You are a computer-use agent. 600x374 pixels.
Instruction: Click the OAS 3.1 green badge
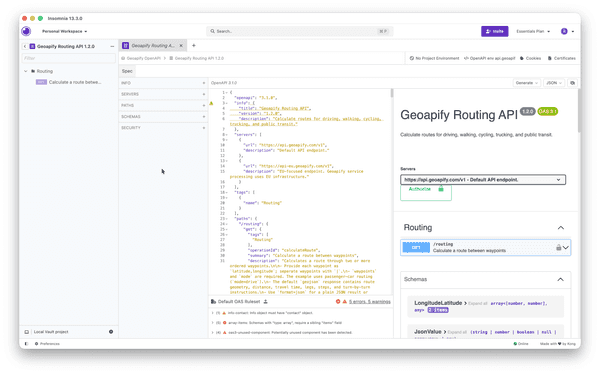tap(548, 111)
